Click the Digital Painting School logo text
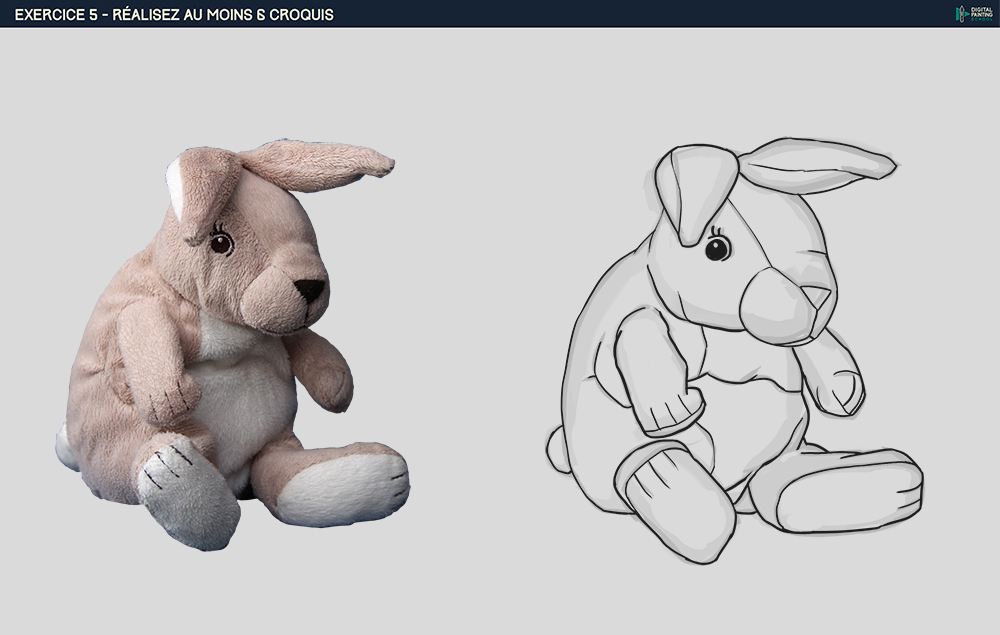 pos(981,13)
